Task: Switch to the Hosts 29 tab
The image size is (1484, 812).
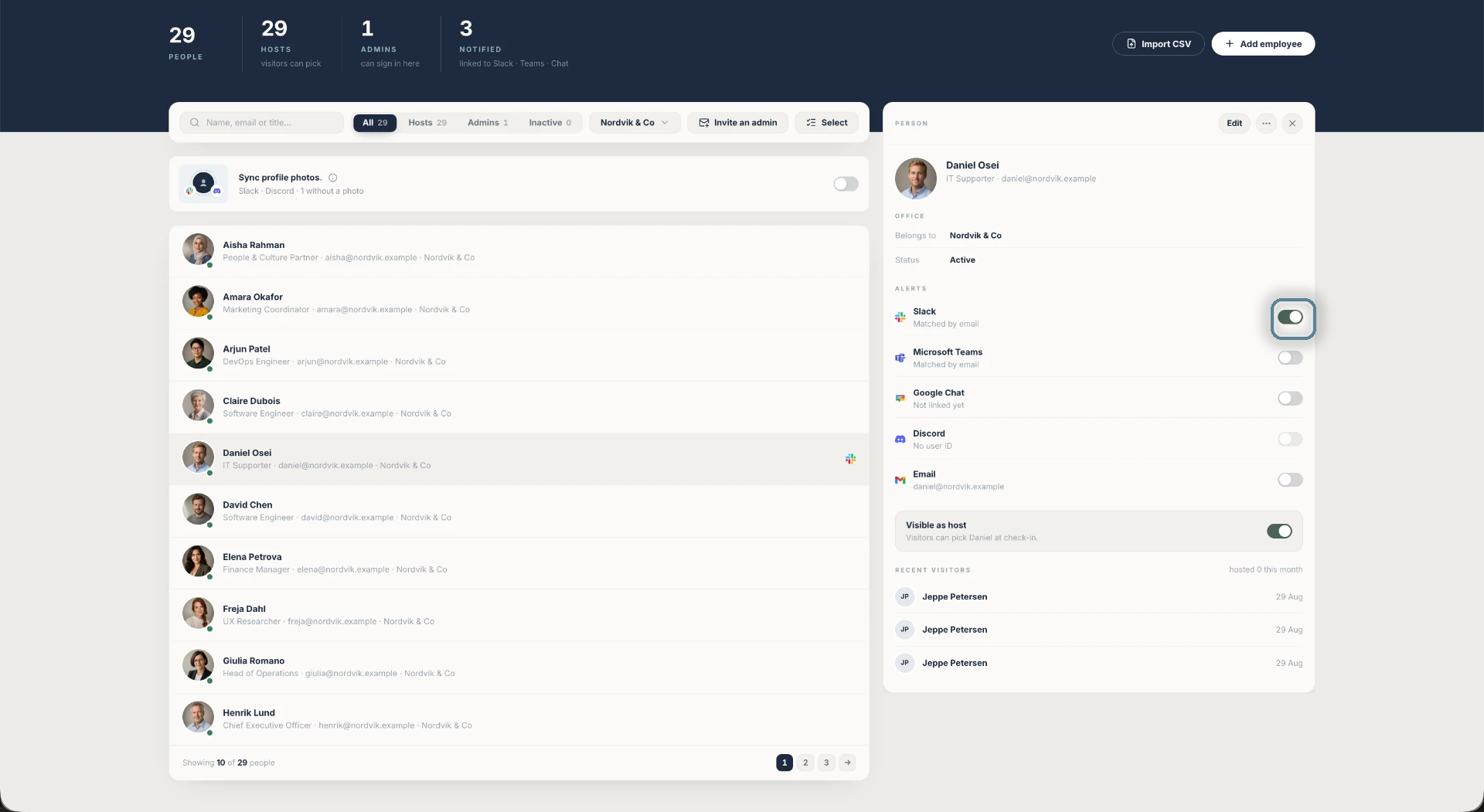Action: point(427,123)
